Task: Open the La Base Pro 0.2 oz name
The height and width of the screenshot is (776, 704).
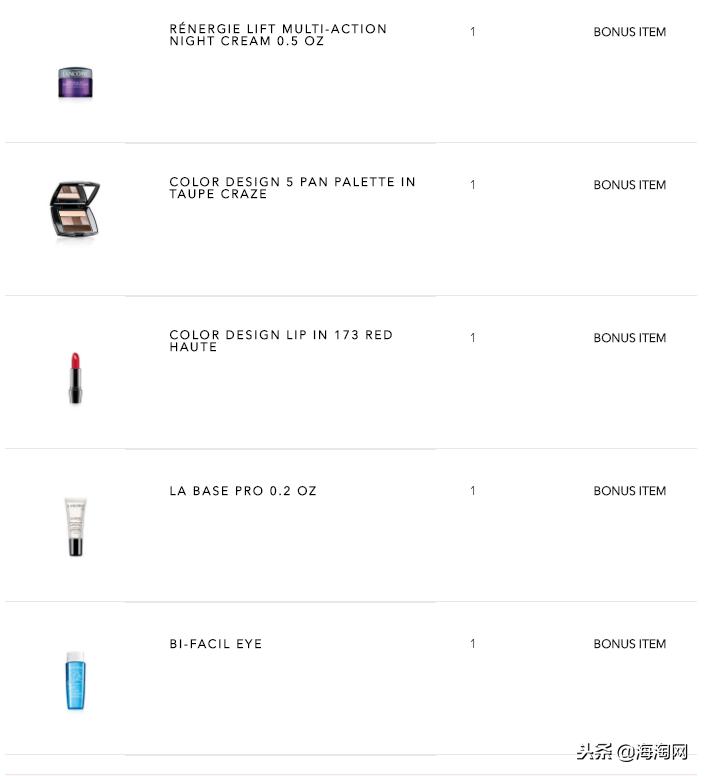Action: (x=243, y=491)
